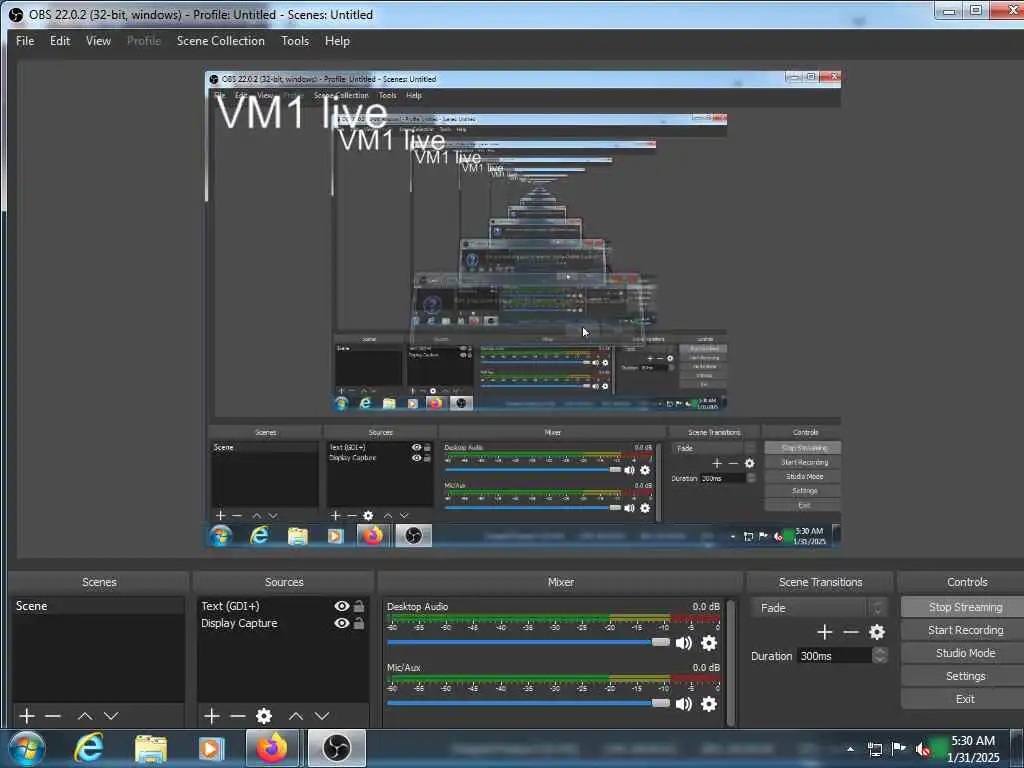The height and width of the screenshot is (768, 1024).
Task: Add a scene transition with plus
Action: click(x=825, y=632)
